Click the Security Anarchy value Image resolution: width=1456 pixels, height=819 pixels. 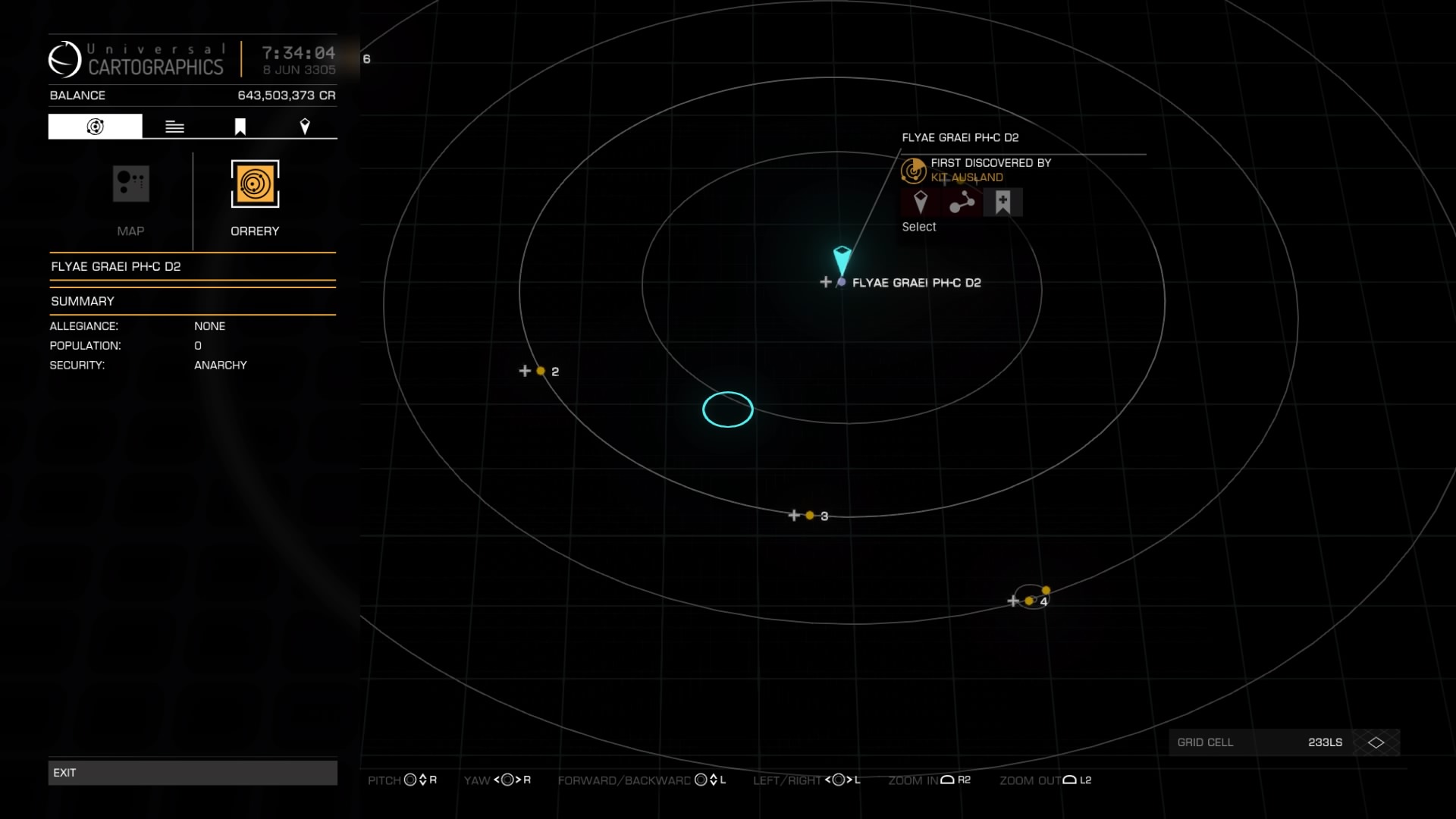click(221, 365)
